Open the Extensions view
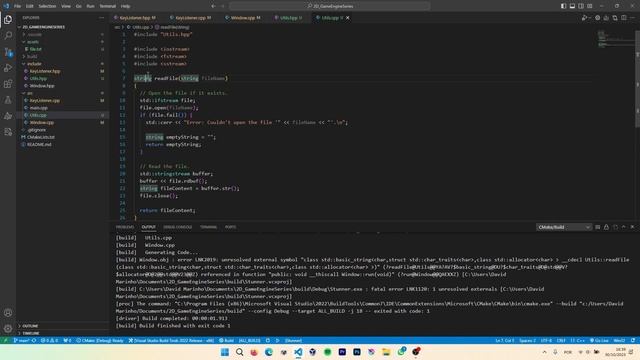This screenshot has height=360, width=640. click(x=8, y=84)
